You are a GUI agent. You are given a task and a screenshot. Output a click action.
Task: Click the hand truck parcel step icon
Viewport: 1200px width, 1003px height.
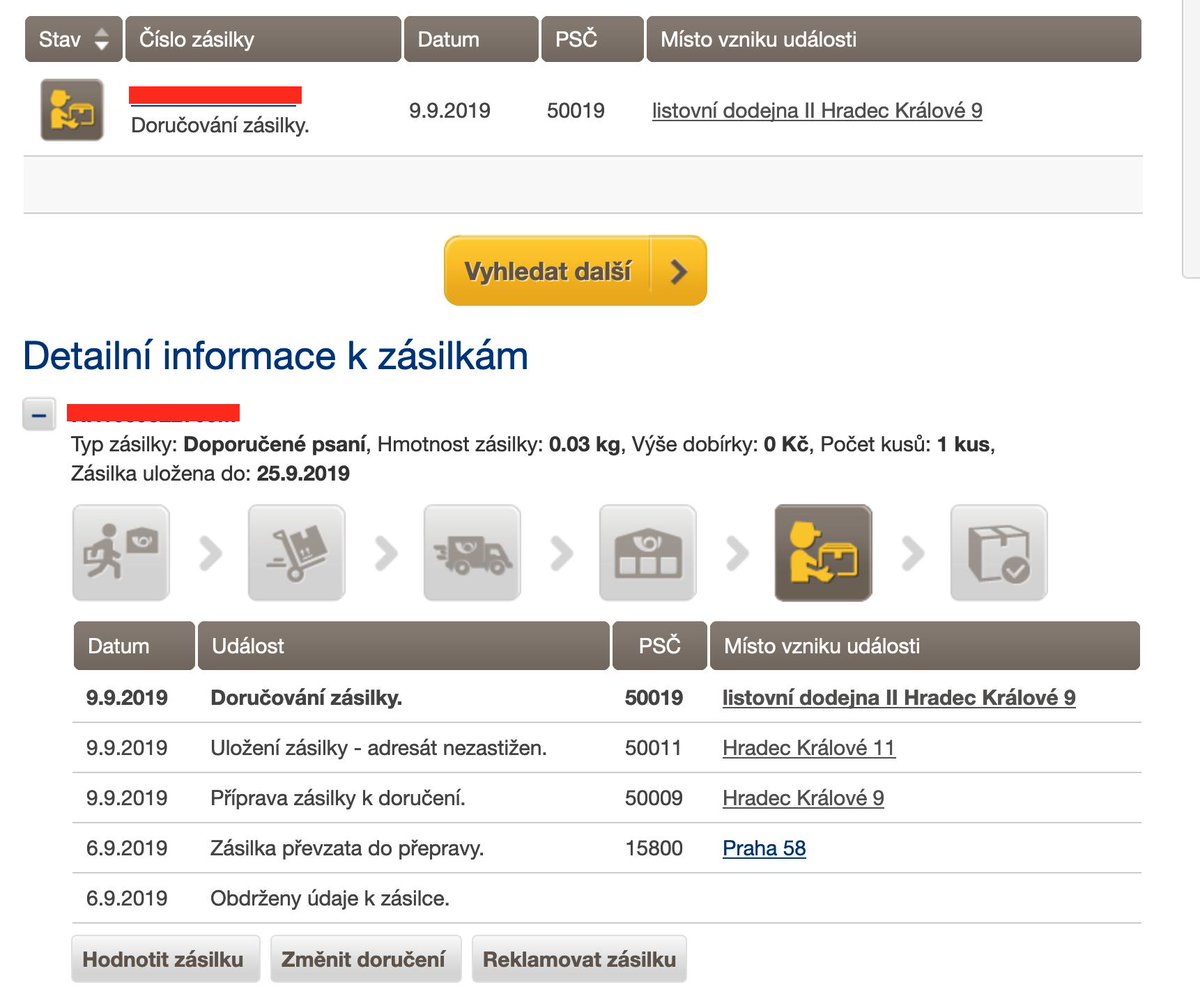297,552
